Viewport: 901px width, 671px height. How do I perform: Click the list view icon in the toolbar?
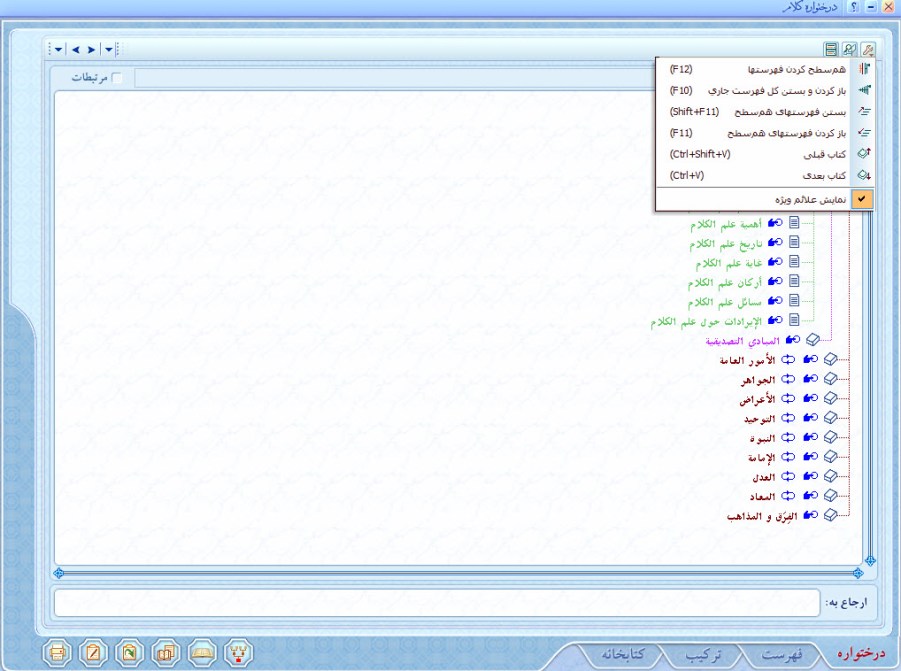831,49
